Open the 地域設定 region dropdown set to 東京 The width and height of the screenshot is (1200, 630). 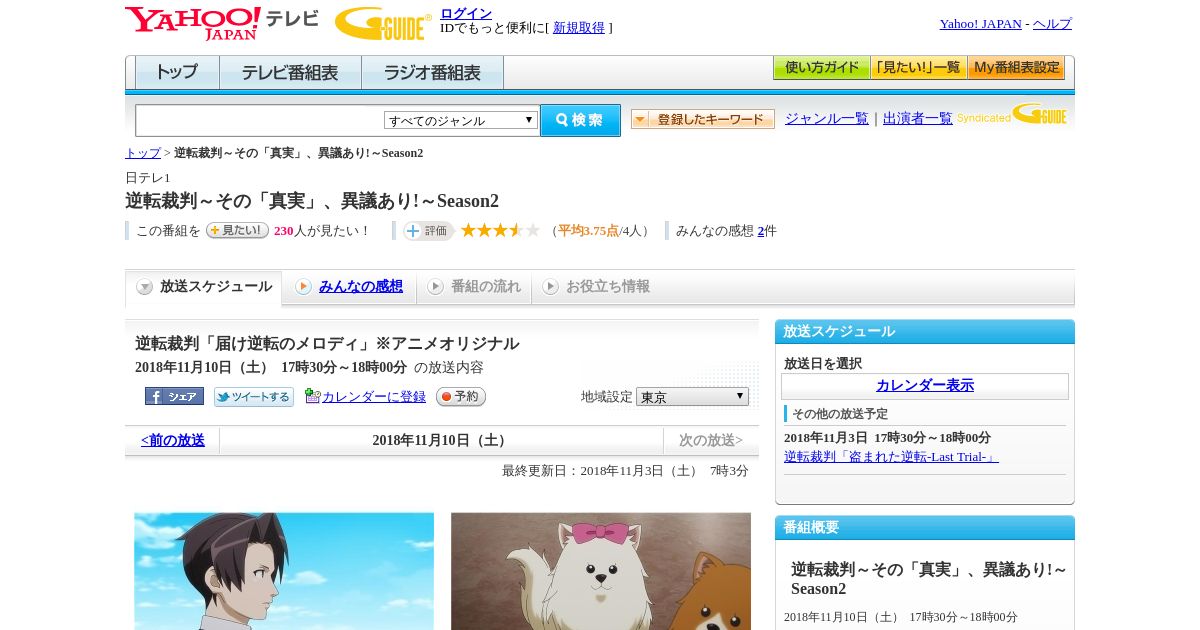pyautogui.click(x=692, y=396)
